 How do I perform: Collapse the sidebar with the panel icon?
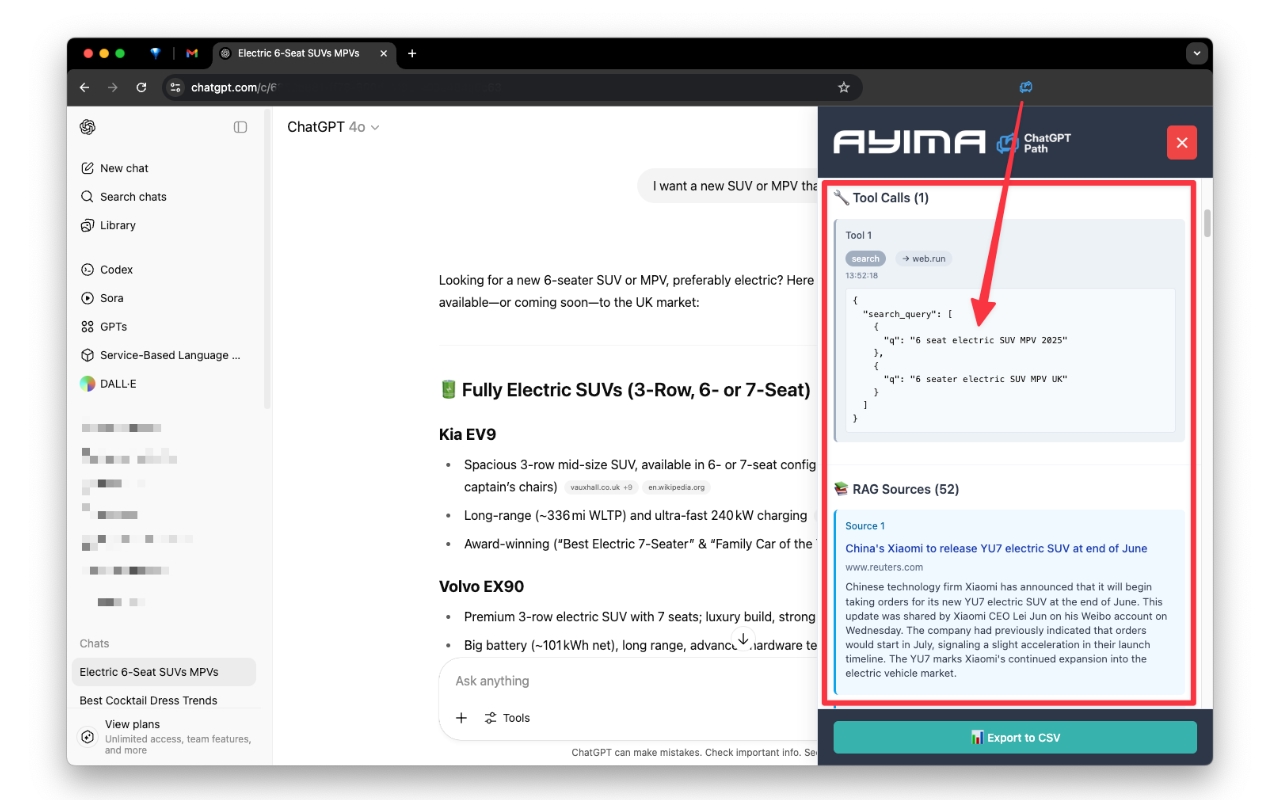pos(240,127)
